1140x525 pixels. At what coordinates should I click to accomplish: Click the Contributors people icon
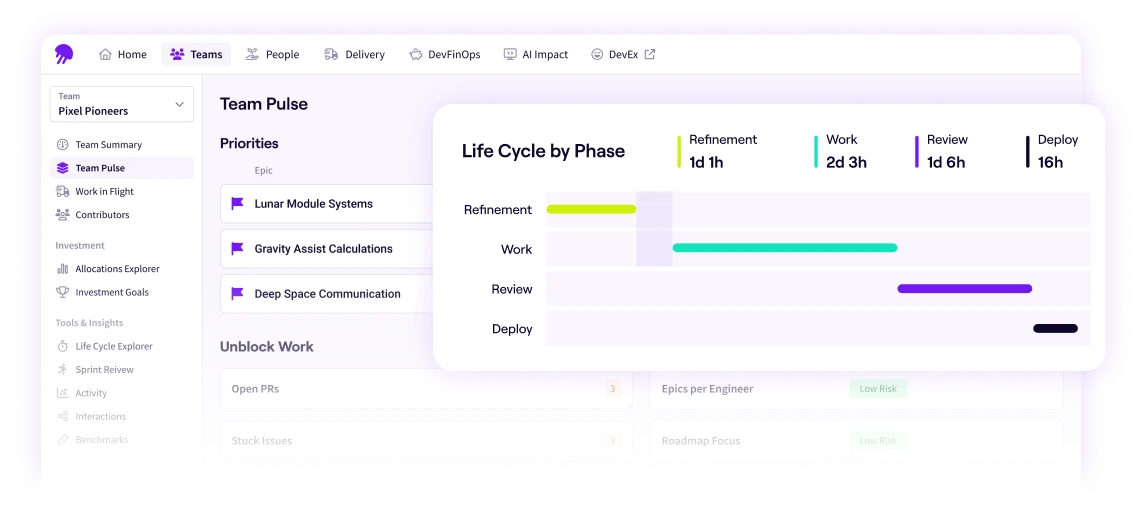tap(63, 215)
